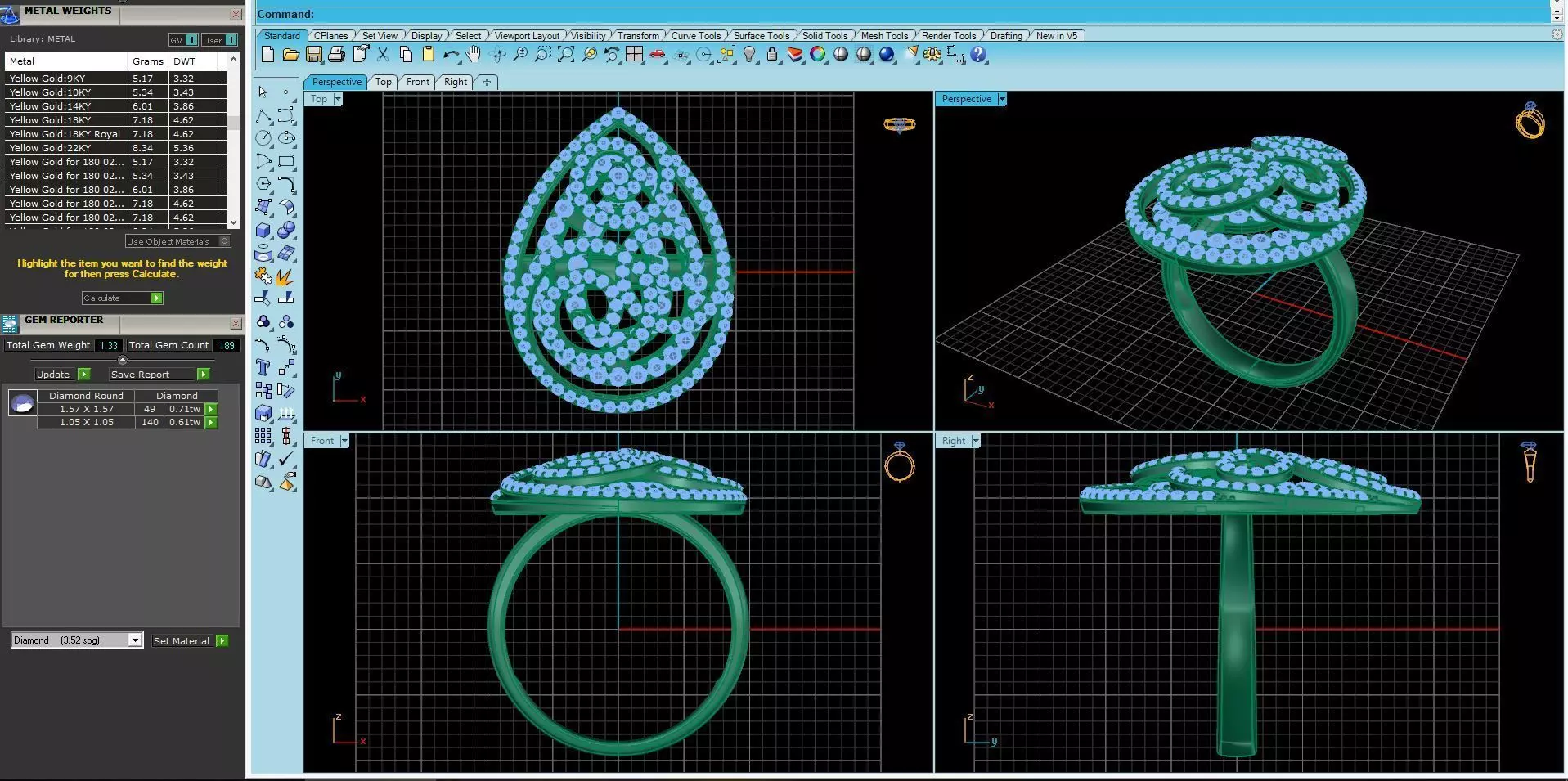Click the Undo arrow icon

click(451, 55)
